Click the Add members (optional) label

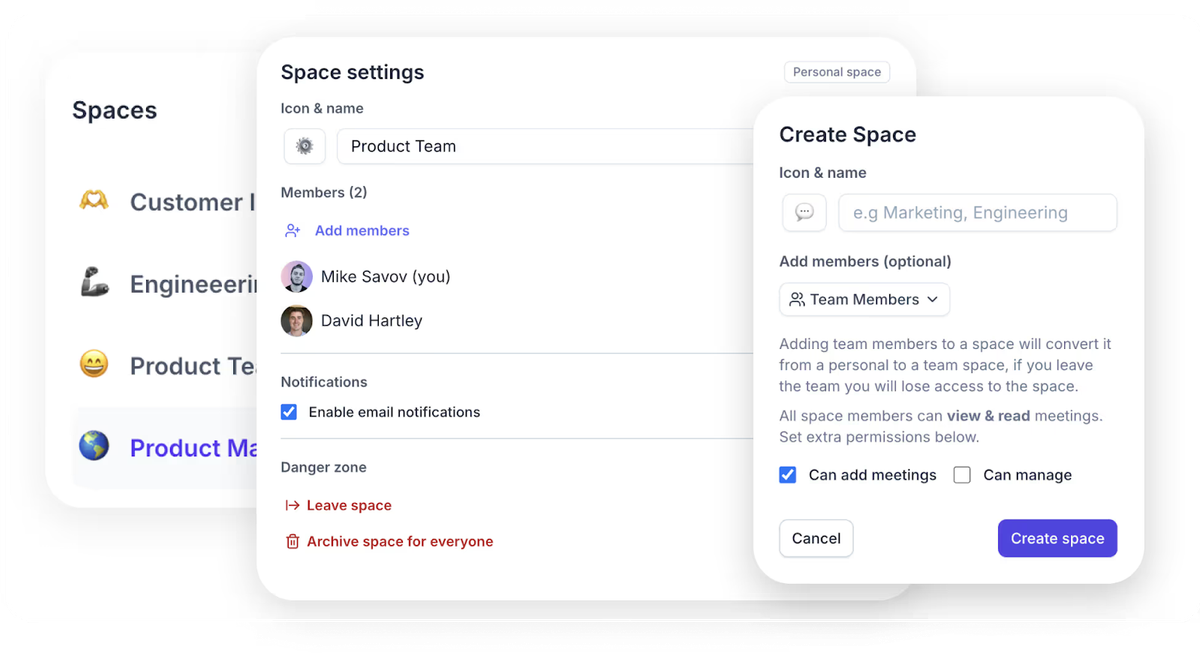(x=865, y=261)
